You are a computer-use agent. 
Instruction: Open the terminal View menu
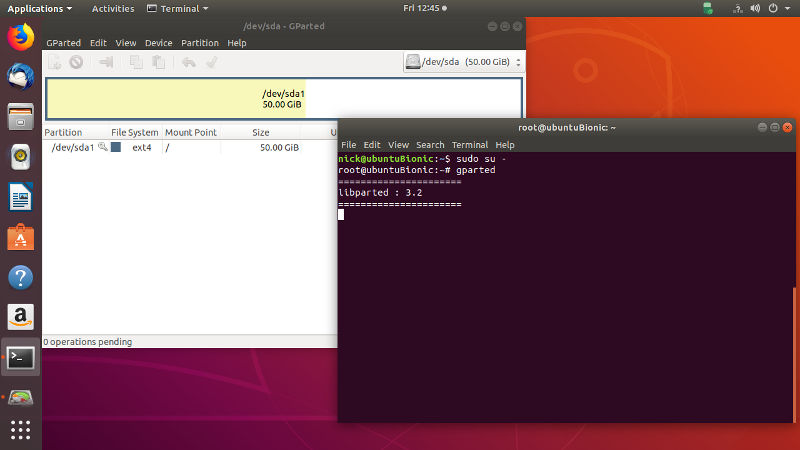(x=398, y=145)
